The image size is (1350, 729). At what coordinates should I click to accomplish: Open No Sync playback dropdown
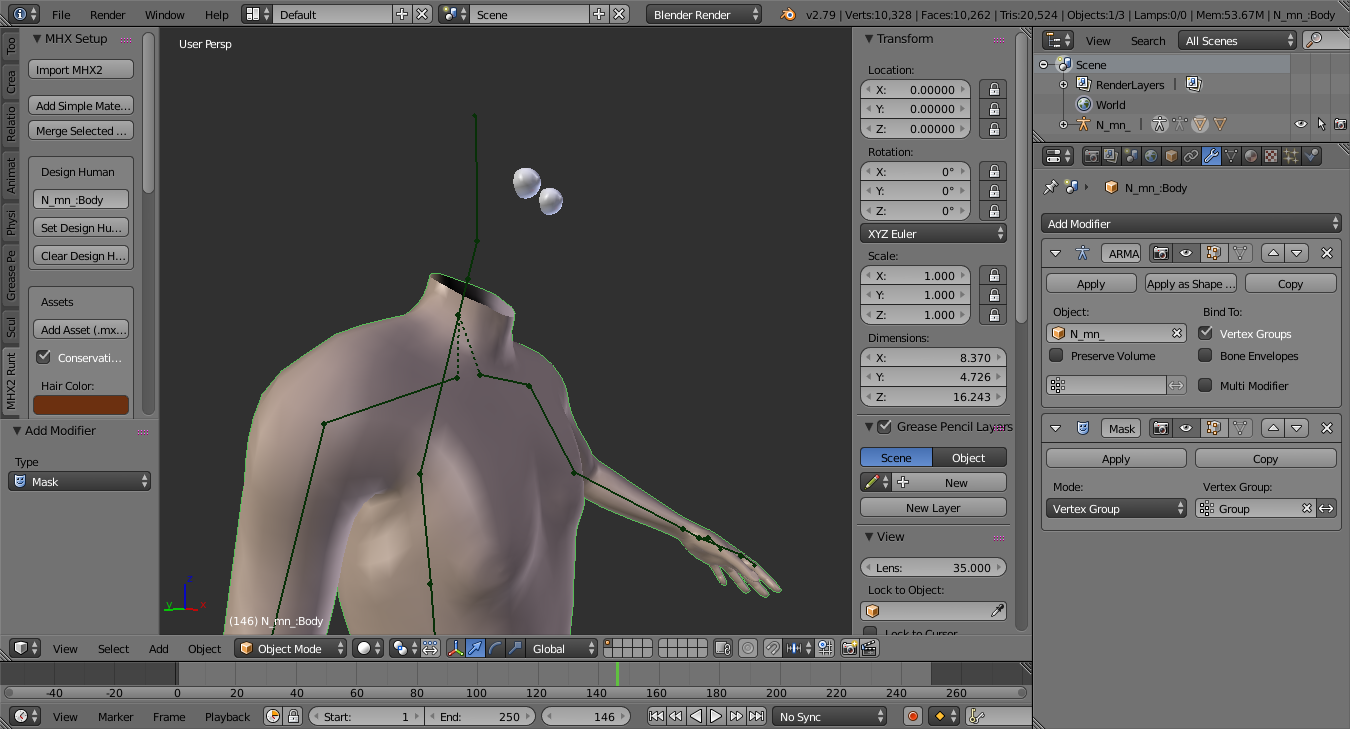tap(829, 716)
